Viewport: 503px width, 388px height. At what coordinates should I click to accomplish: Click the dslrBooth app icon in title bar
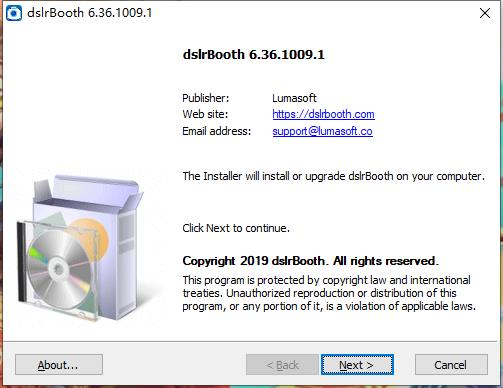point(14,13)
